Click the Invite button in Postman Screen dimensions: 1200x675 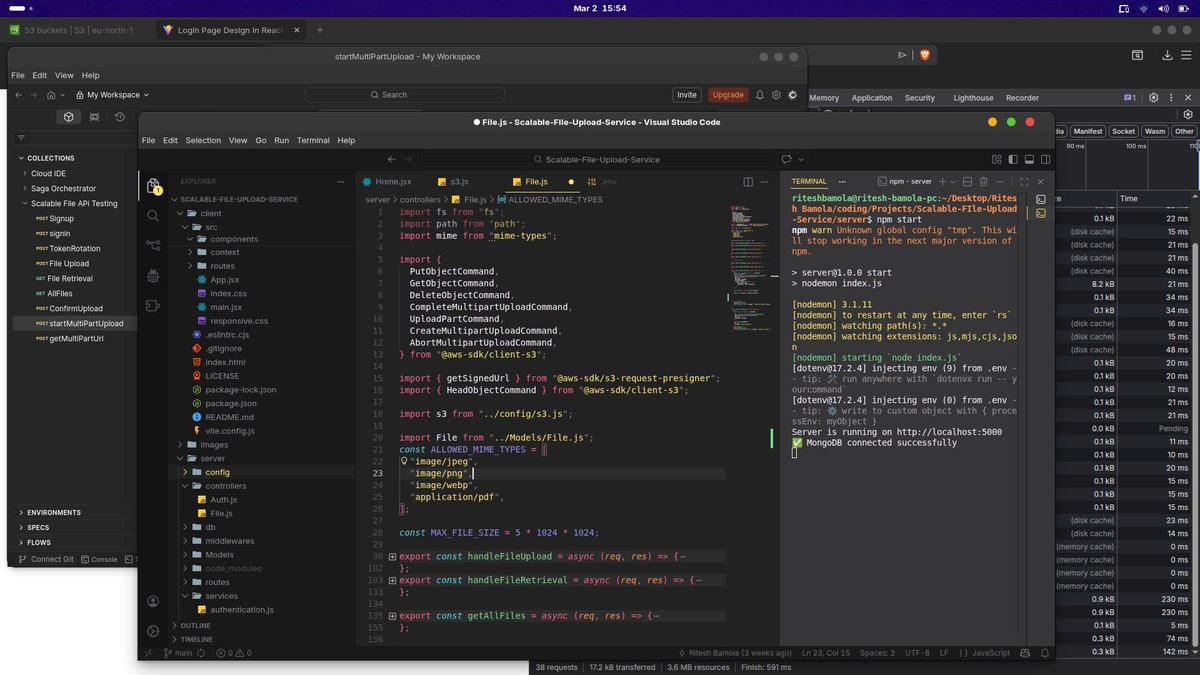click(x=687, y=95)
